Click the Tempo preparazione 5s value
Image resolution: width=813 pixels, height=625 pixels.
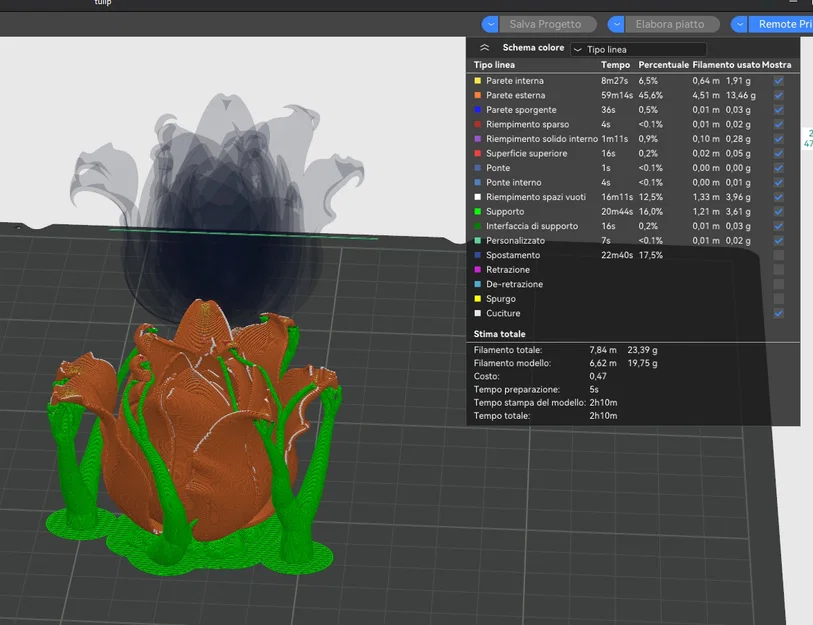[594, 390]
